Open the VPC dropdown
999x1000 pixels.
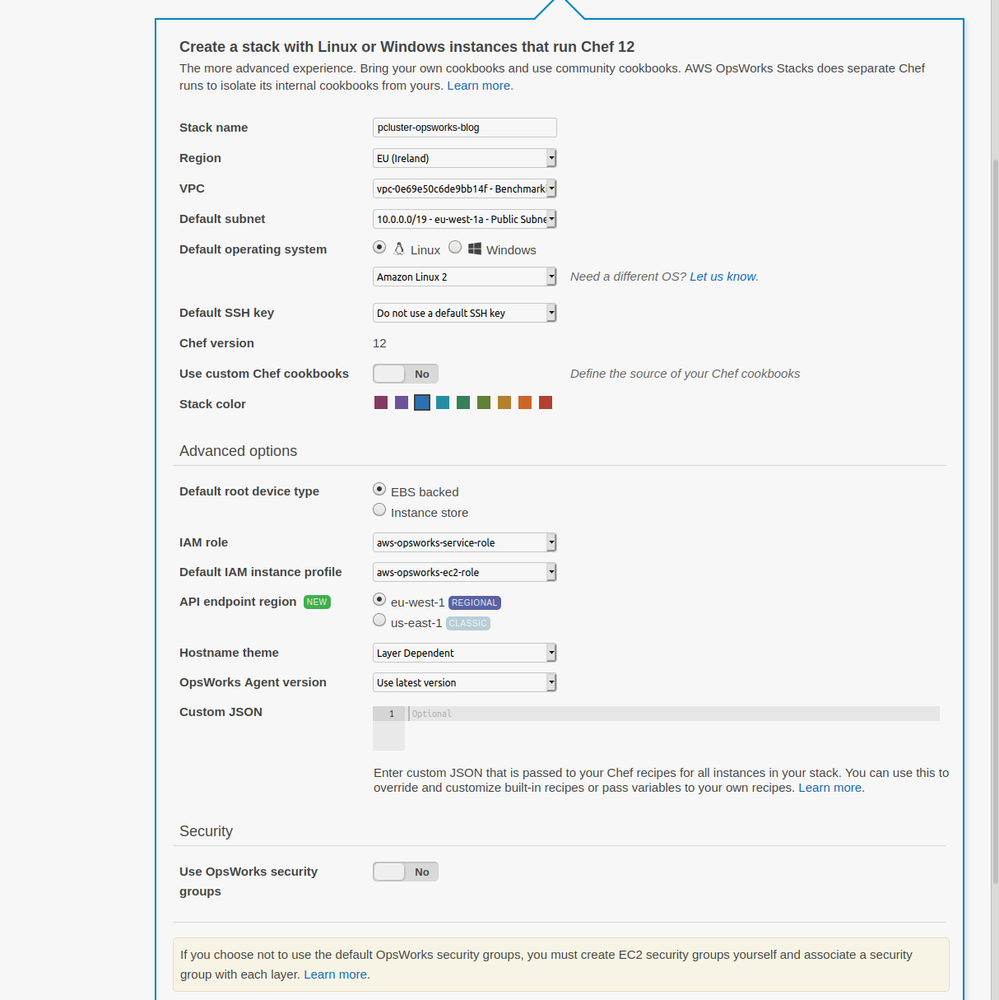pyautogui.click(x=550, y=188)
